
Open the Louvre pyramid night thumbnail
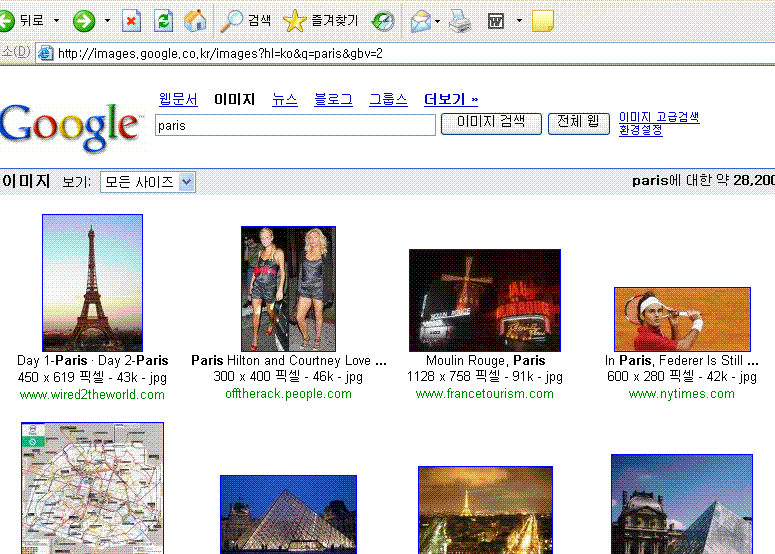(x=288, y=514)
